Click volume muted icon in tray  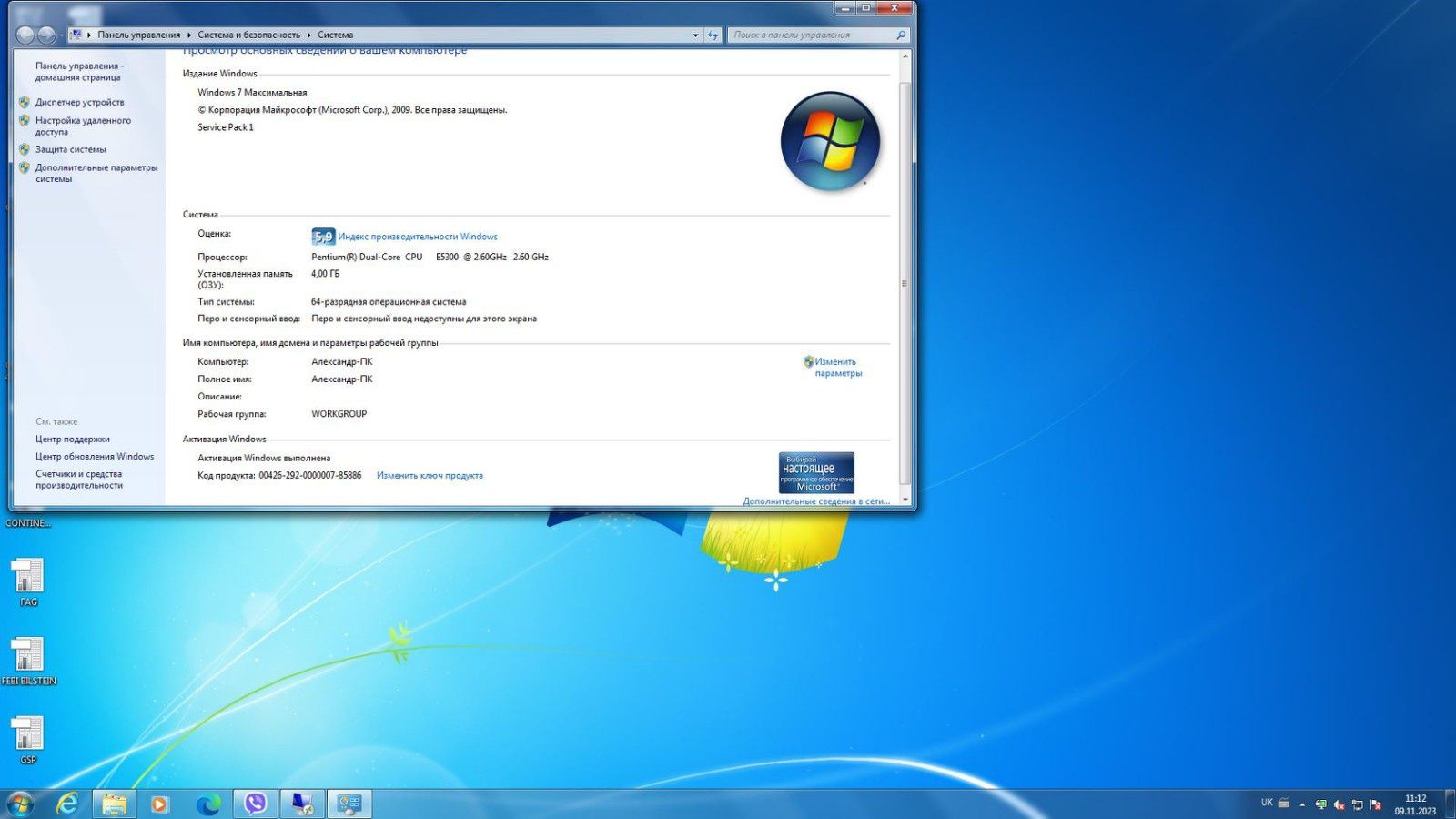point(1339,804)
